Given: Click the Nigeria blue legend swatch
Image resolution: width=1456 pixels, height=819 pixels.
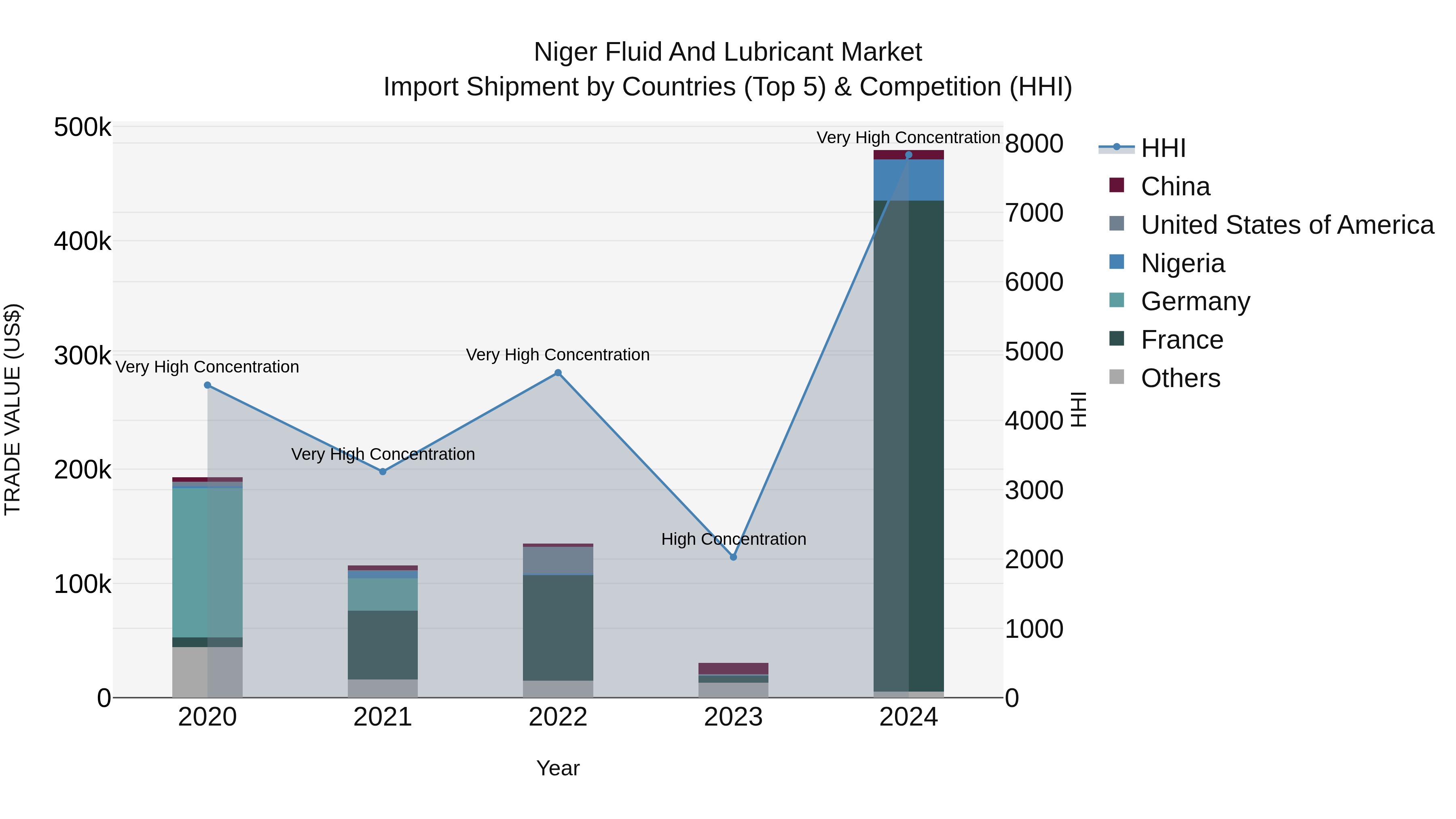Looking at the screenshot, I should [x=1117, y=262].
